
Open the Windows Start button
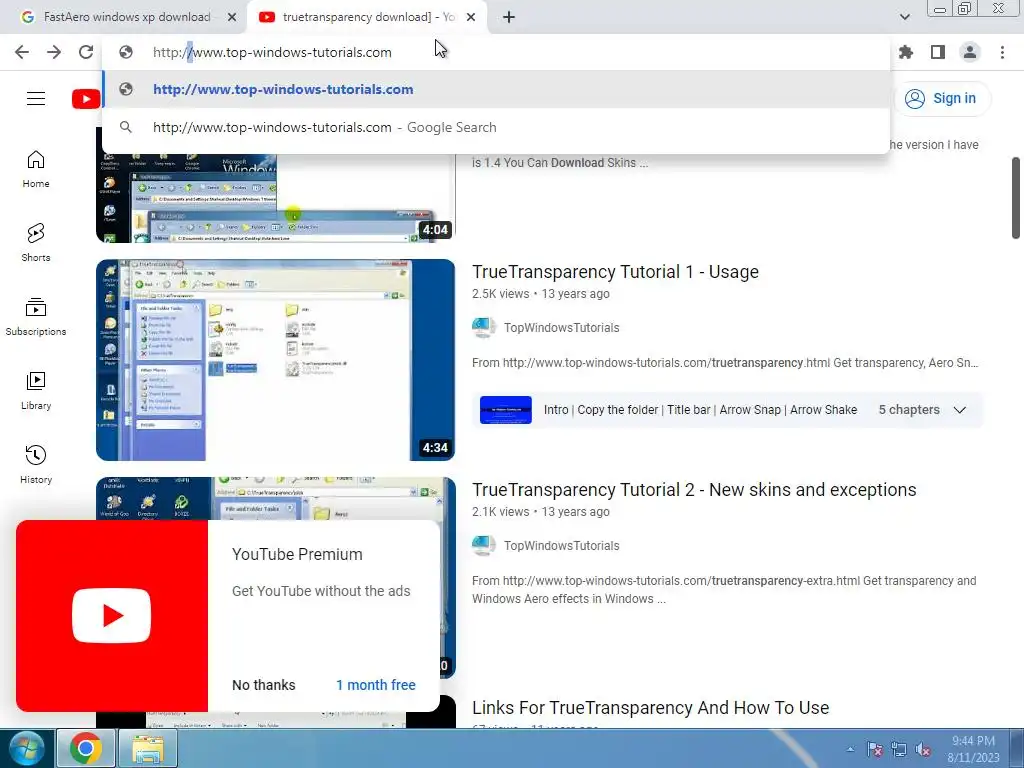pos(27,748)
